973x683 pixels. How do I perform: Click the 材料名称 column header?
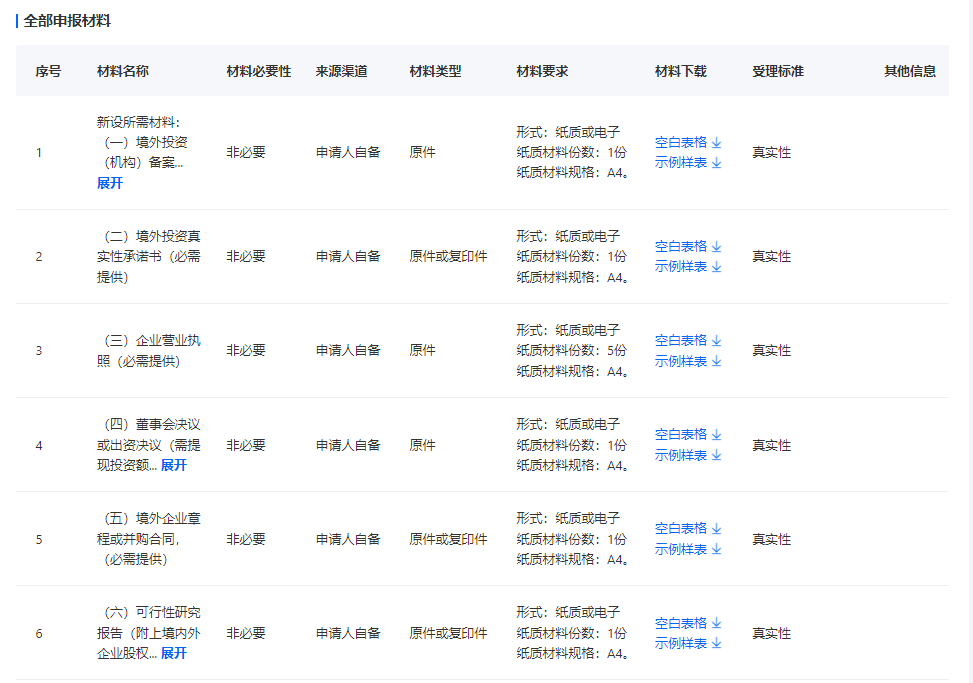(x=123, y=71)
